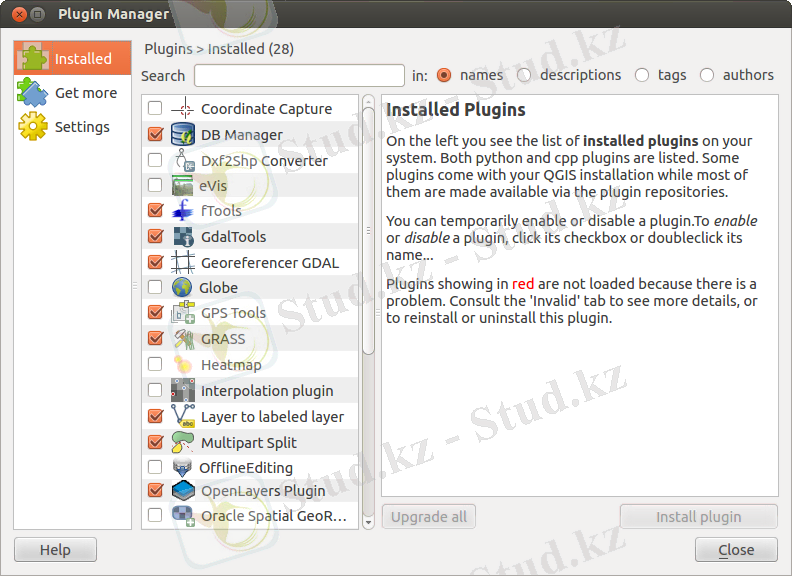Click the Get more puzzle pieces icon
Image resolution: width=792 pixels, height=576 pixels.
32,92
